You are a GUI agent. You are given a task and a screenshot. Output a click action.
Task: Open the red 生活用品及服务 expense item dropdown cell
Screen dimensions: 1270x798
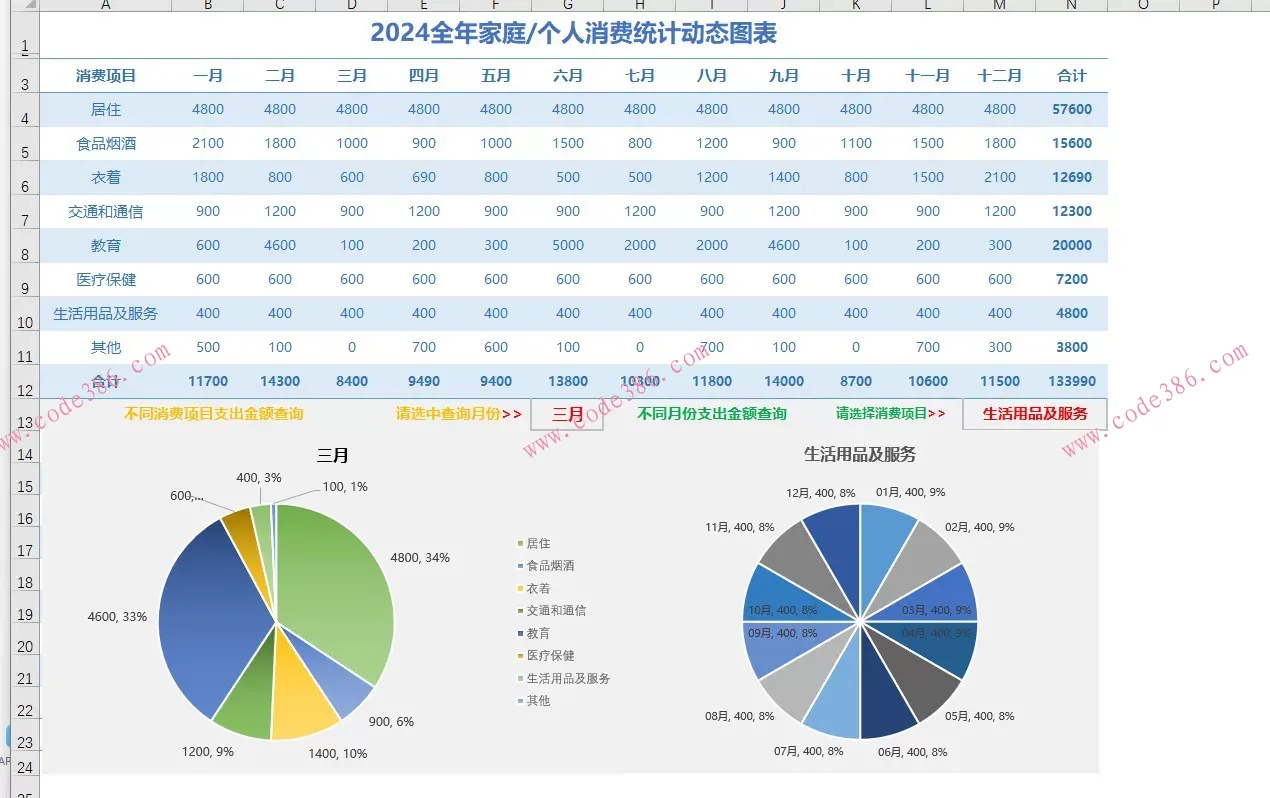point(1035,414)
